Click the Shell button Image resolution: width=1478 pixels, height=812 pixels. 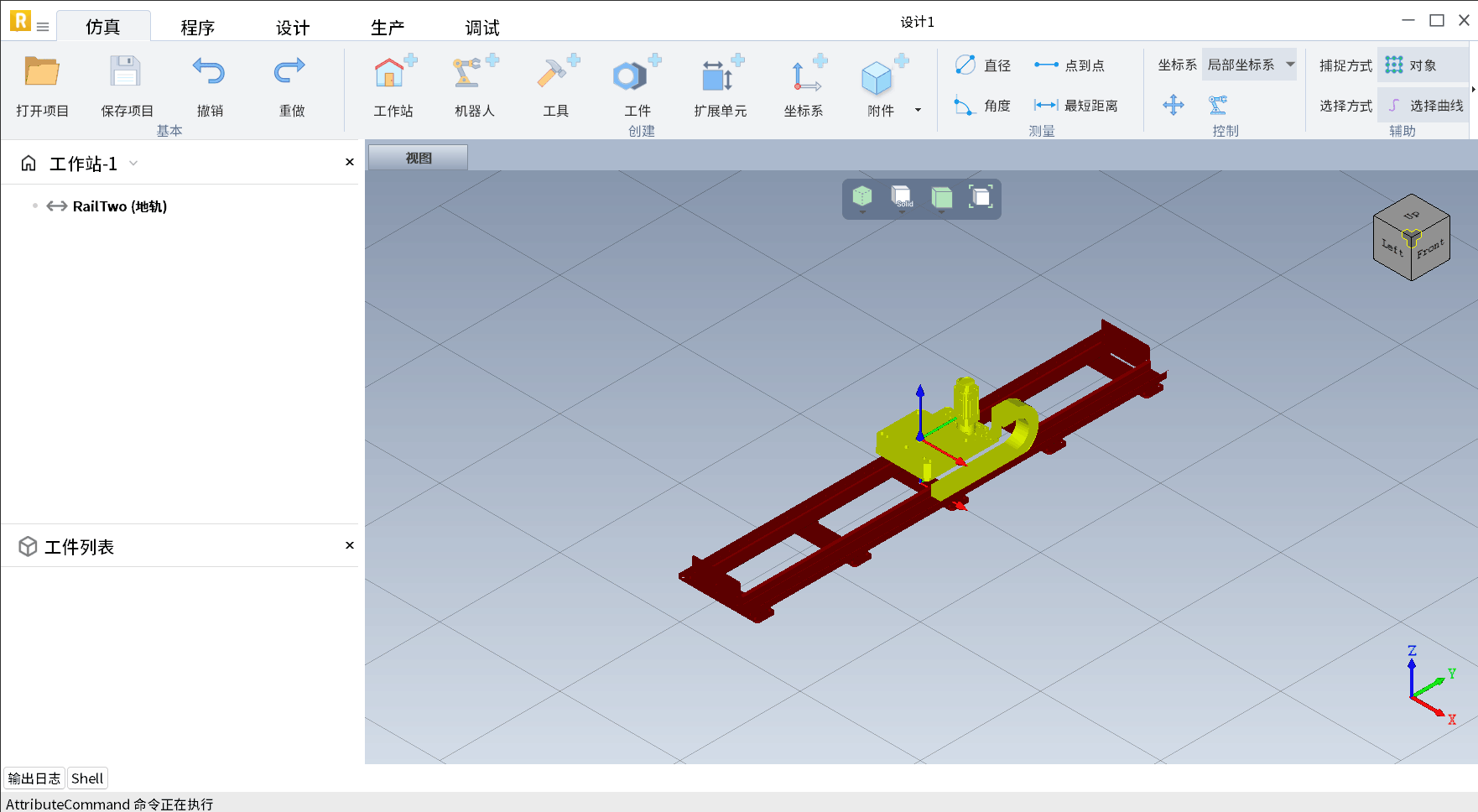point(87,778)
